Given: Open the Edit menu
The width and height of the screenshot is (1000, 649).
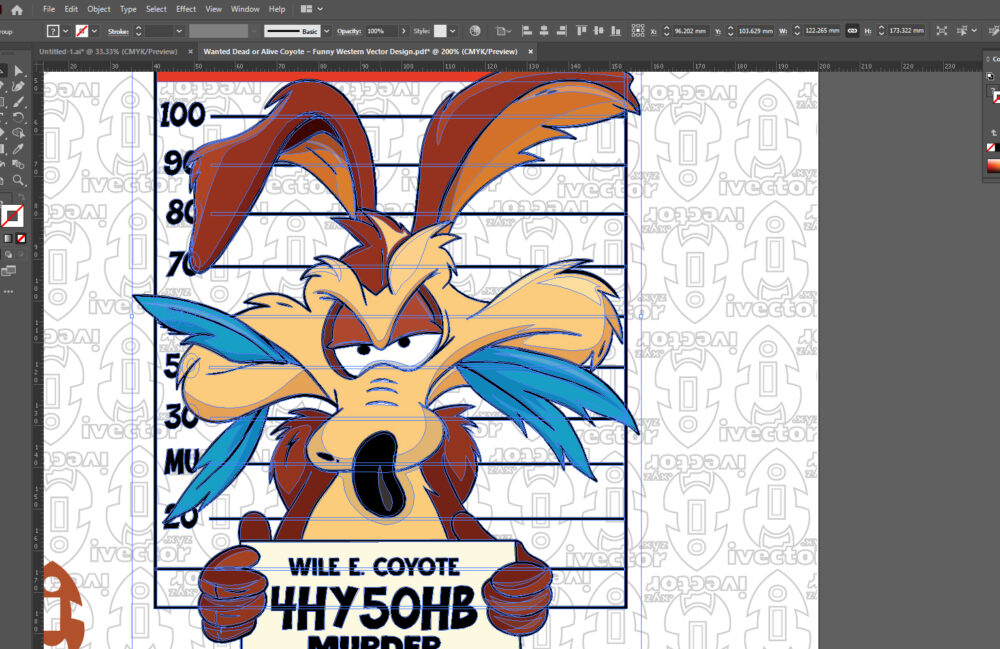Looking at the screenshot, I should (71, 9).
